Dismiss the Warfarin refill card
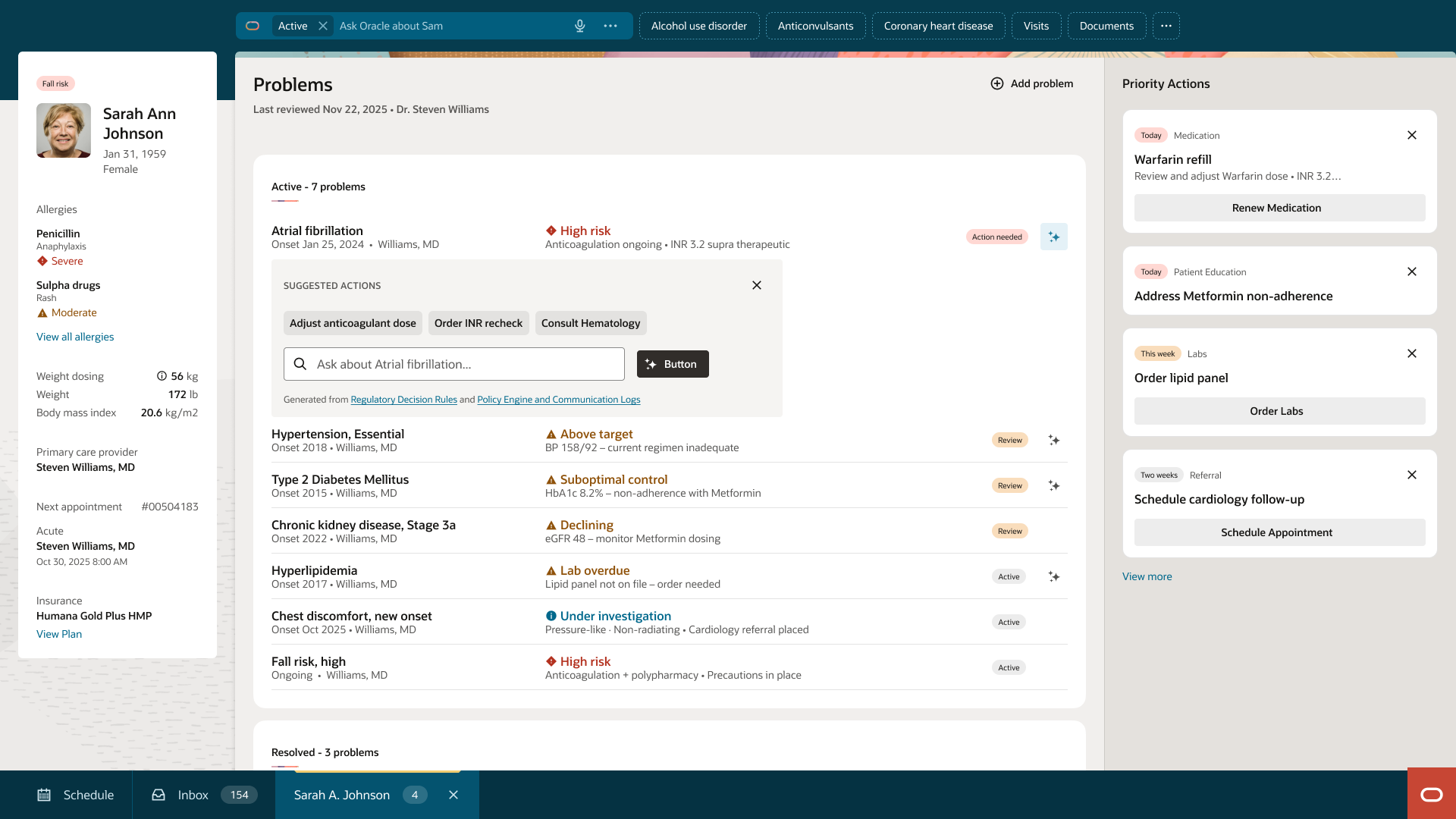 (1412, 135)
